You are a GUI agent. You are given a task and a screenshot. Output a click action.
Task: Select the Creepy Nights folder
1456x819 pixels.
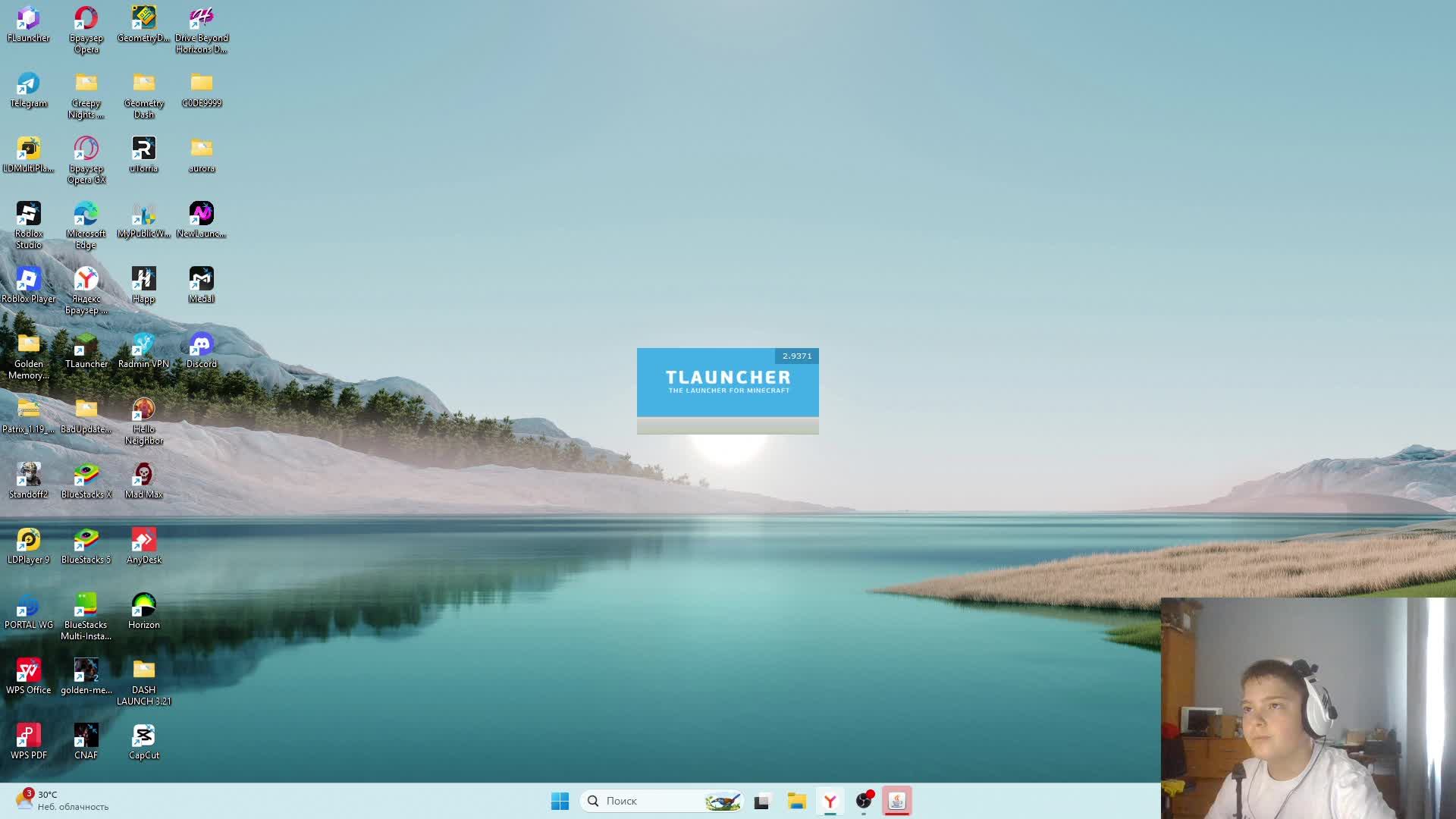click(x=86, y=96)
